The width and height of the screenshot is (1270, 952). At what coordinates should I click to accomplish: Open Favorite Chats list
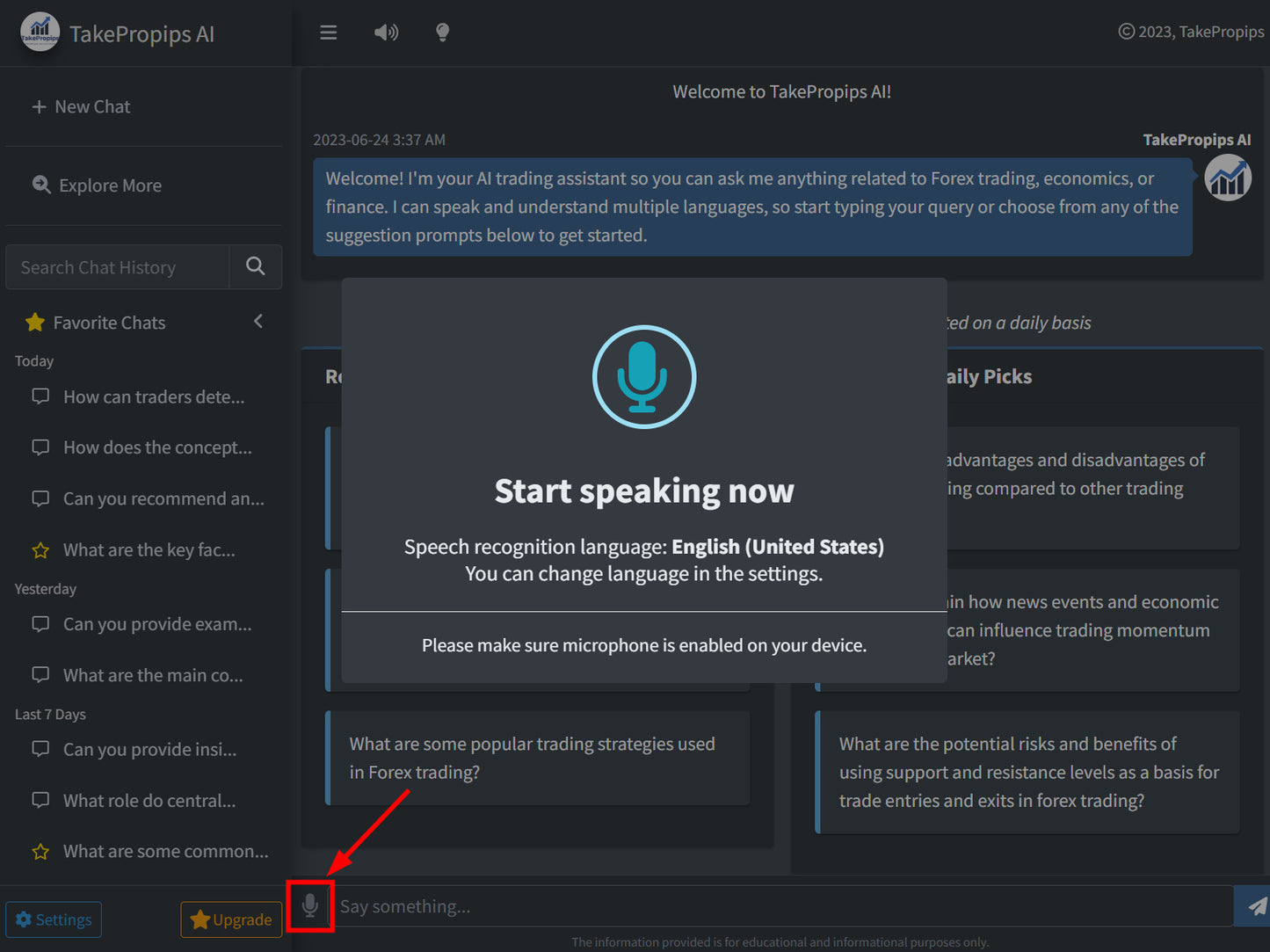tap(109, 323)
